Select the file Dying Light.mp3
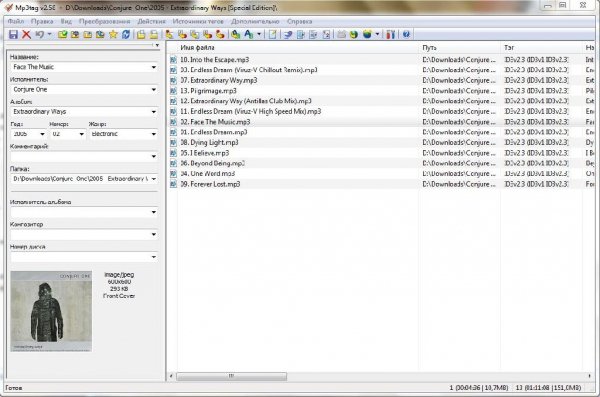 click(x=209, y=142)
